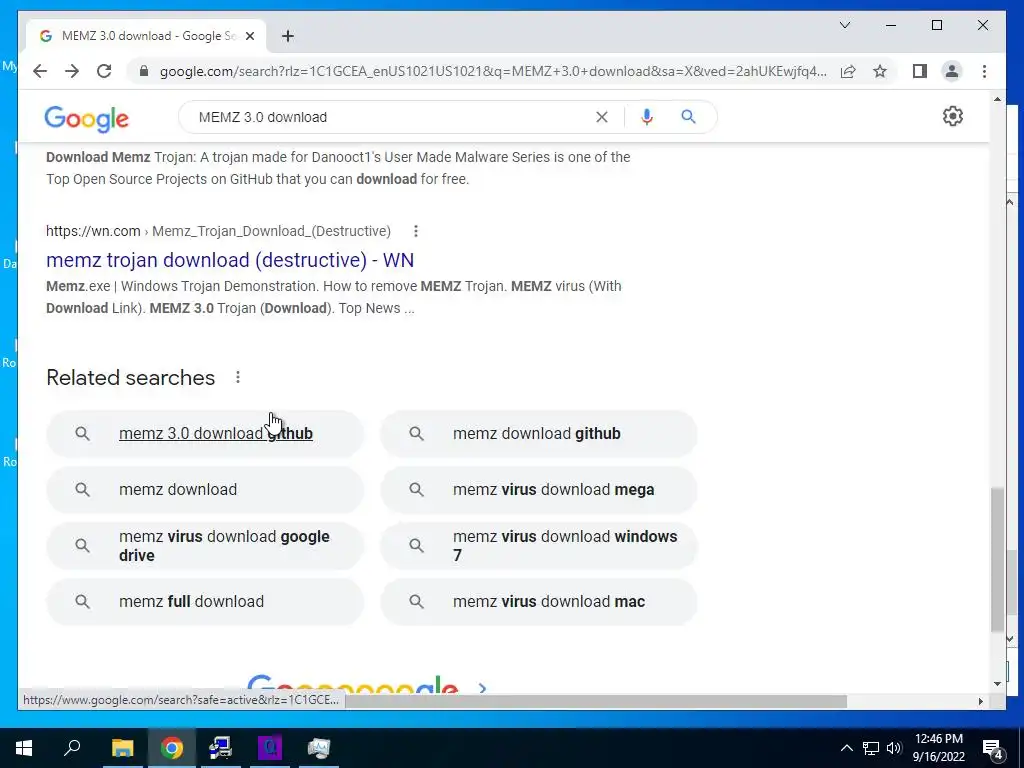Open the Related searches options menu

[x=238, y=377]
